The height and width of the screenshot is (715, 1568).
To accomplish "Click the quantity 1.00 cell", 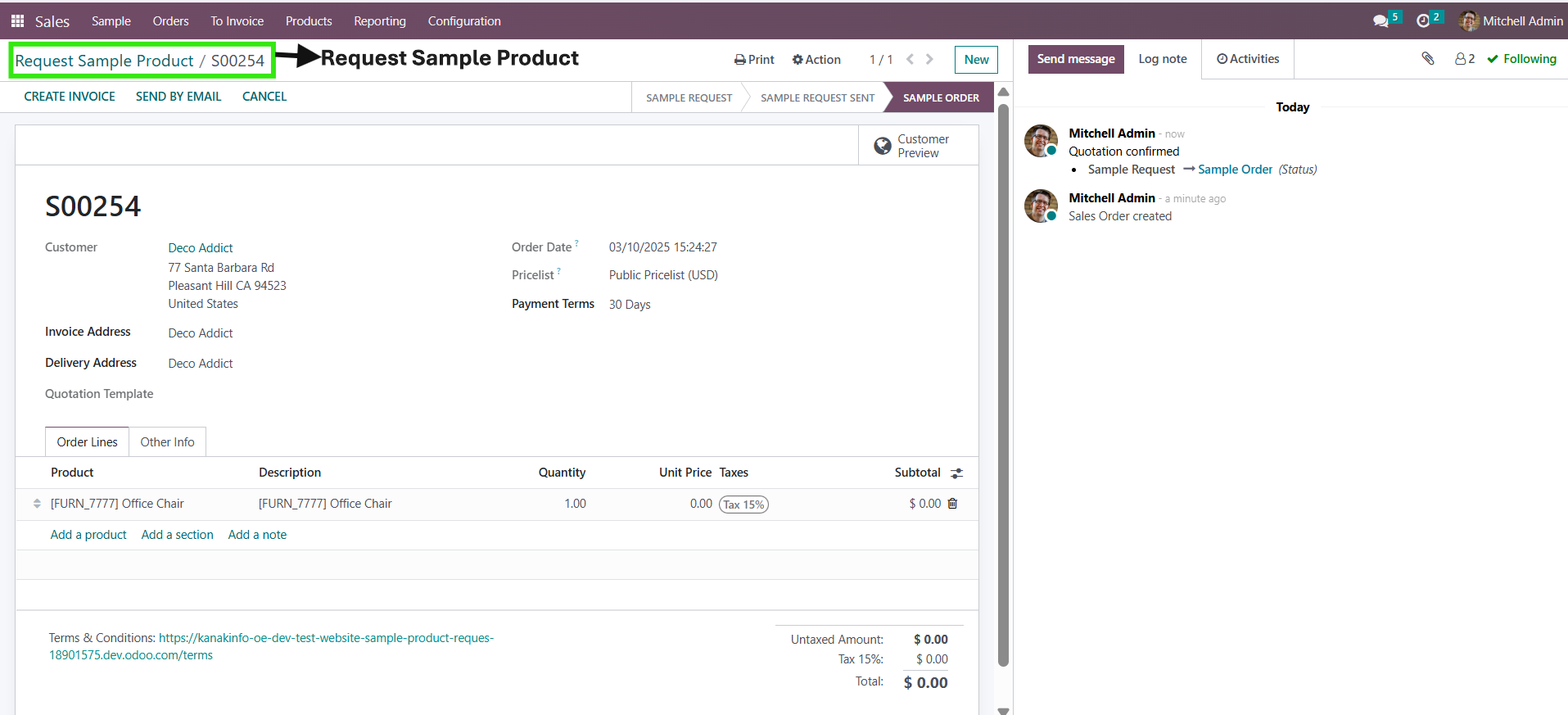I will pyautogui.click(x=575, y=504).
